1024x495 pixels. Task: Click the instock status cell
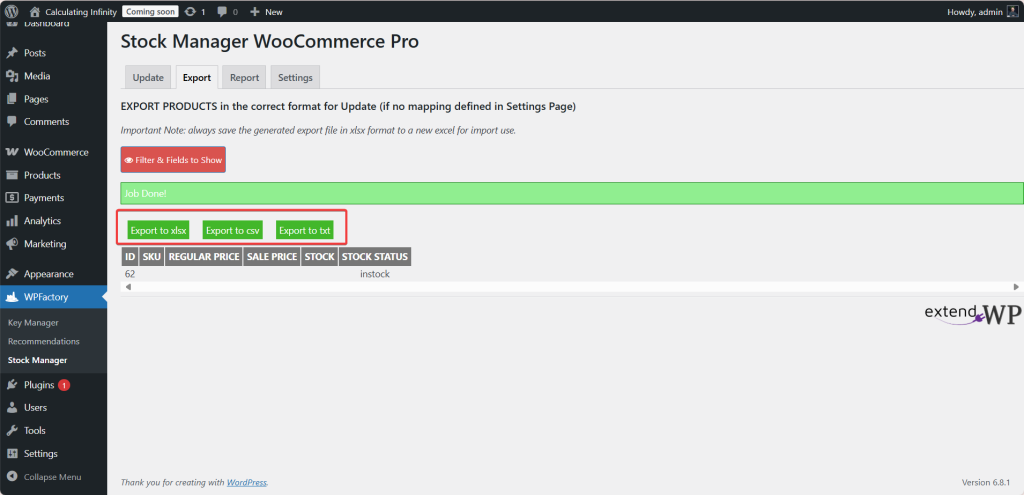(375, 274)
